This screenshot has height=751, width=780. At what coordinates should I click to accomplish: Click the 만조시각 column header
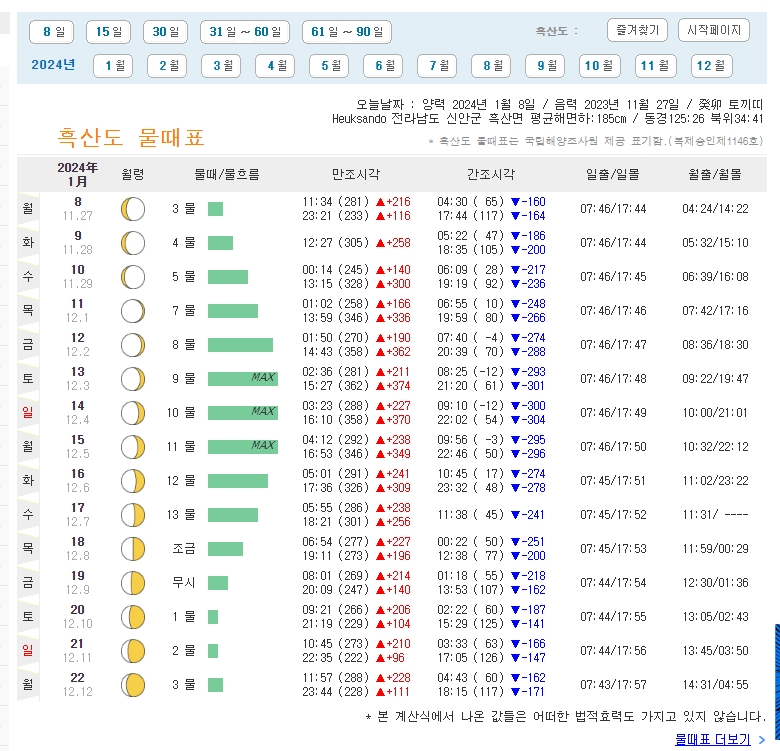coord(356,174)
